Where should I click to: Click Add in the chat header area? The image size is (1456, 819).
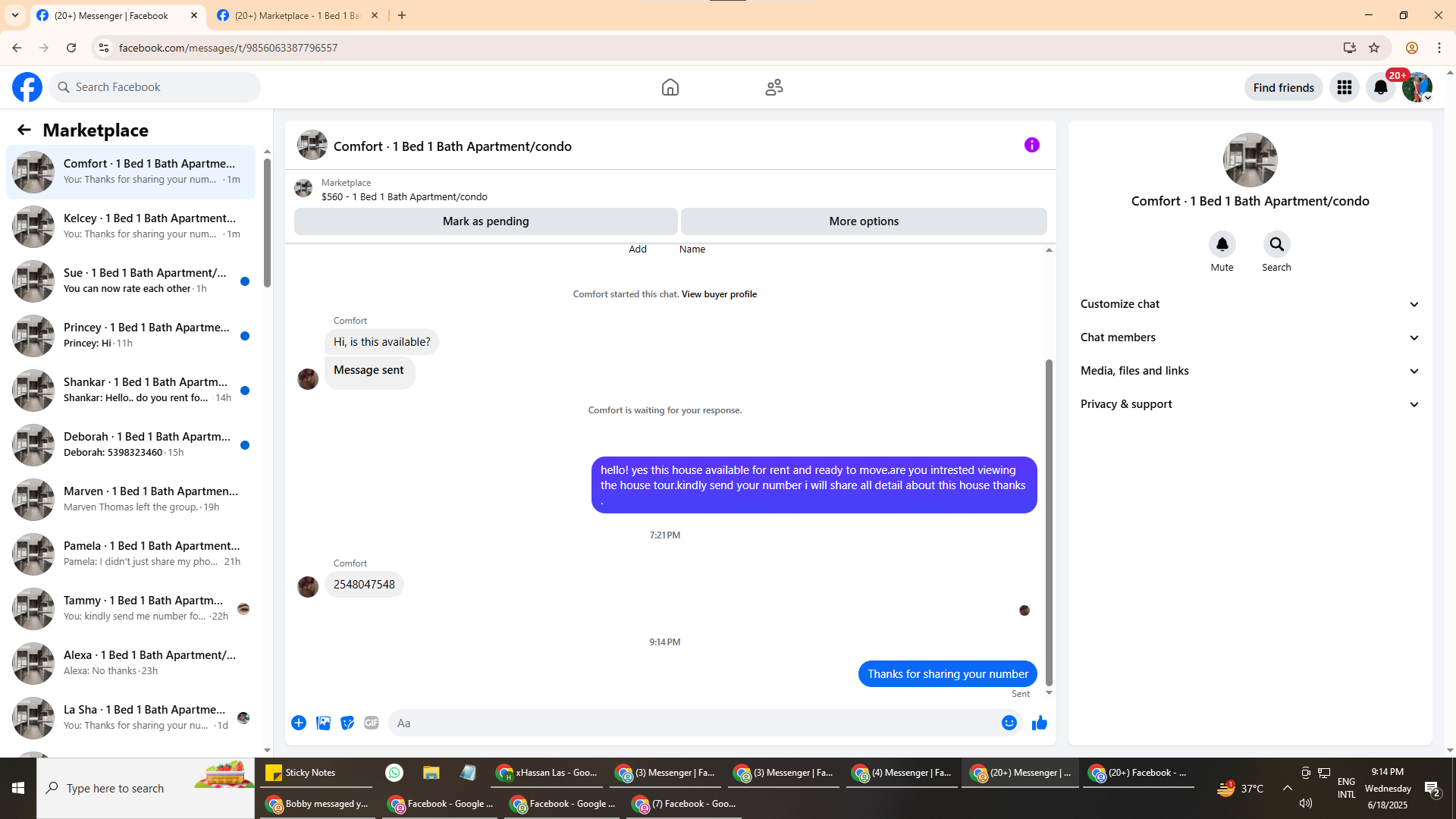[x=638, y=249]
